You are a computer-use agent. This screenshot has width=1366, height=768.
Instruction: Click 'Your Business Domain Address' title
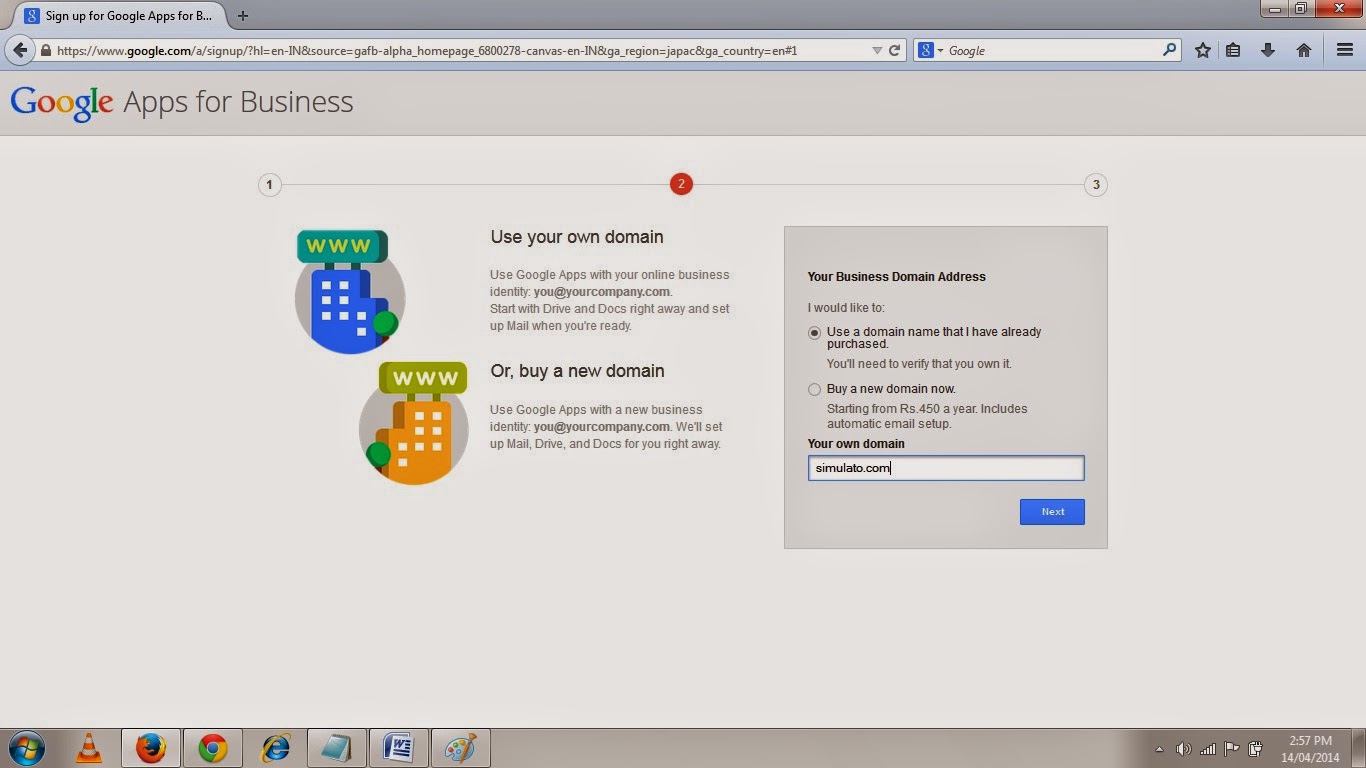[x=896, y=277]
